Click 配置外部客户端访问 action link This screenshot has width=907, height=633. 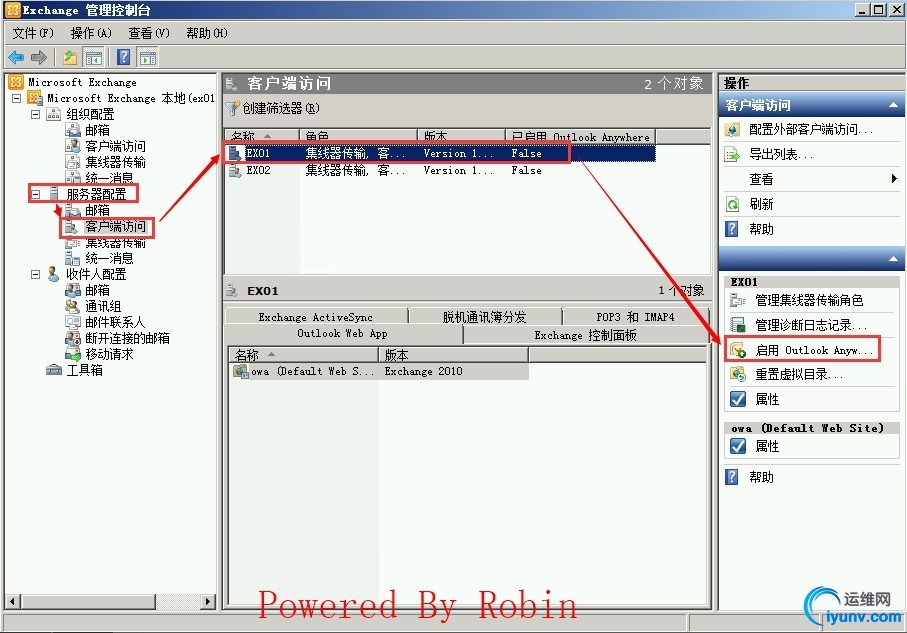(810, 130)
